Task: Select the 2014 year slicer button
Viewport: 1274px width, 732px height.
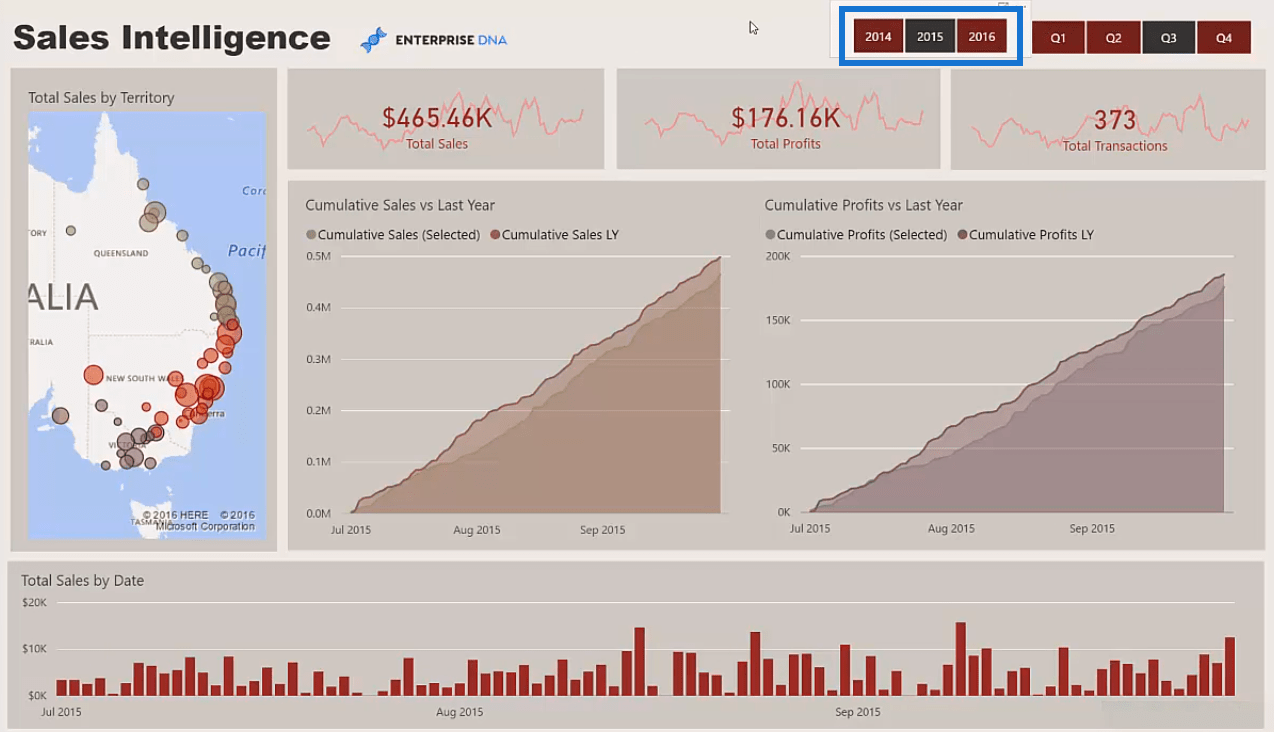Action: pos(878,36)
